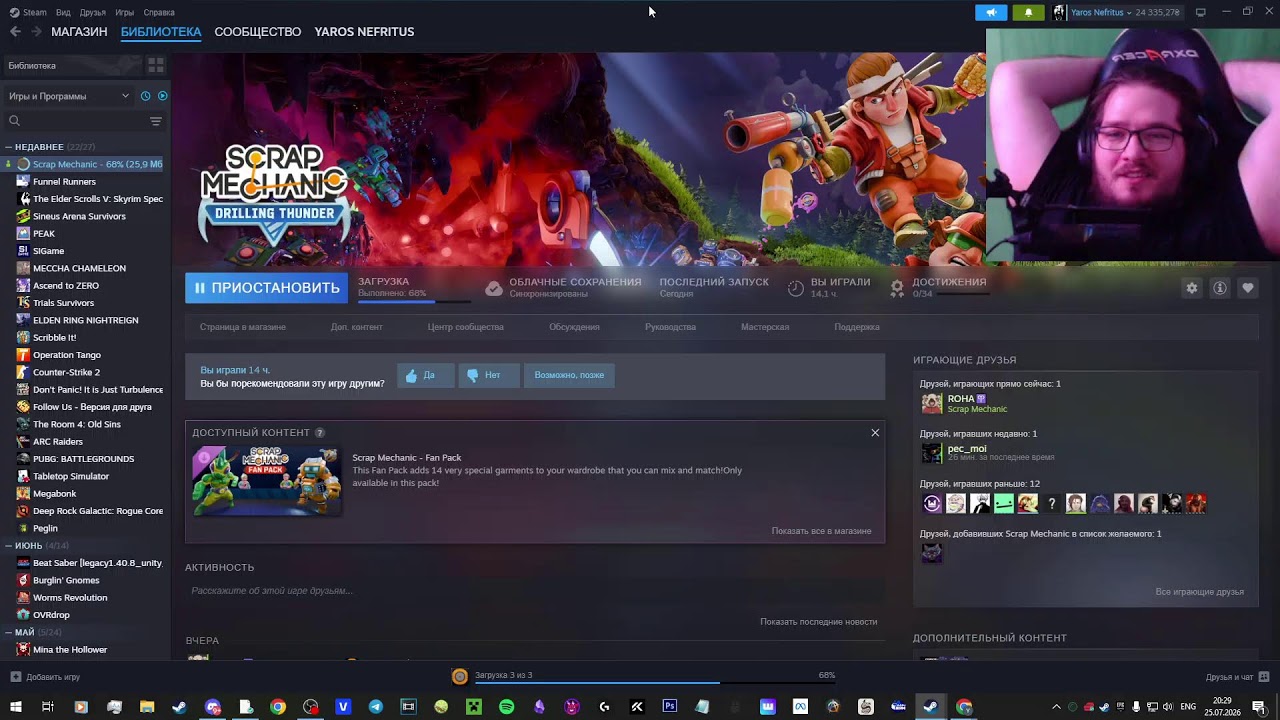Click Показать последние новости
This screenshot has width=1280, height=720.
[818, 622]
